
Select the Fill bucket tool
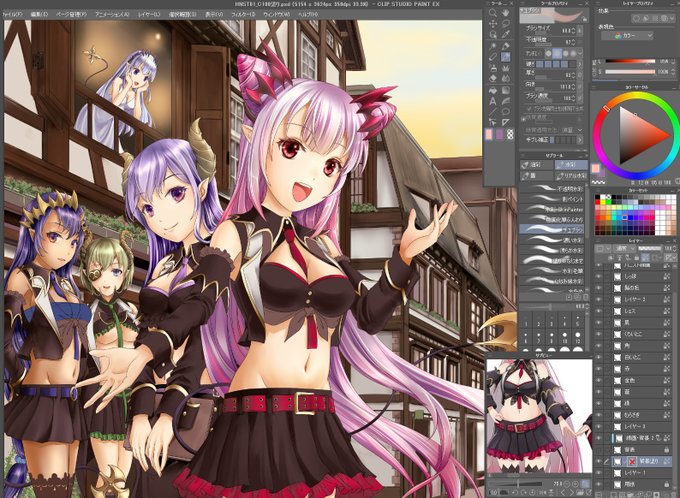point(493,90)
